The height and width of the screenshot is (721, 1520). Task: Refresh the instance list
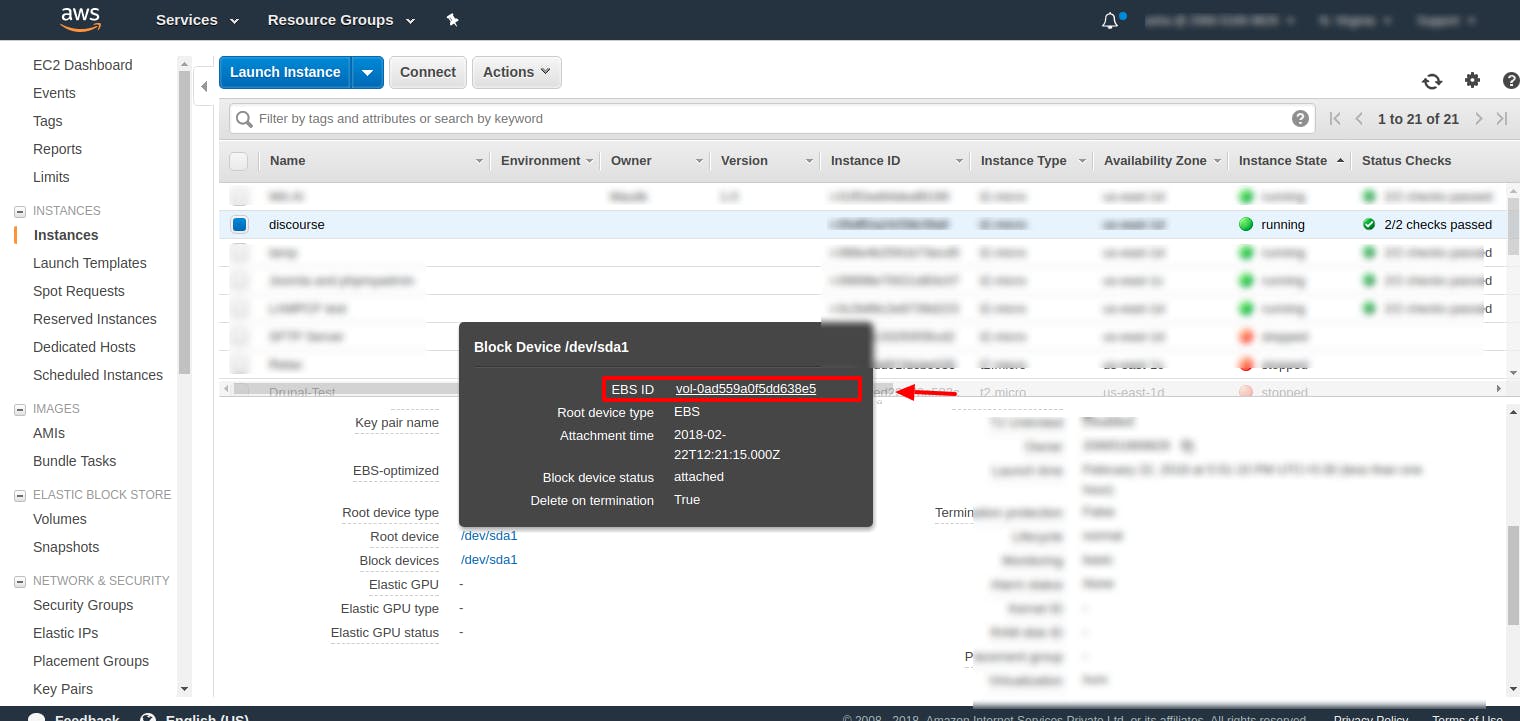tap(1432, 81)
